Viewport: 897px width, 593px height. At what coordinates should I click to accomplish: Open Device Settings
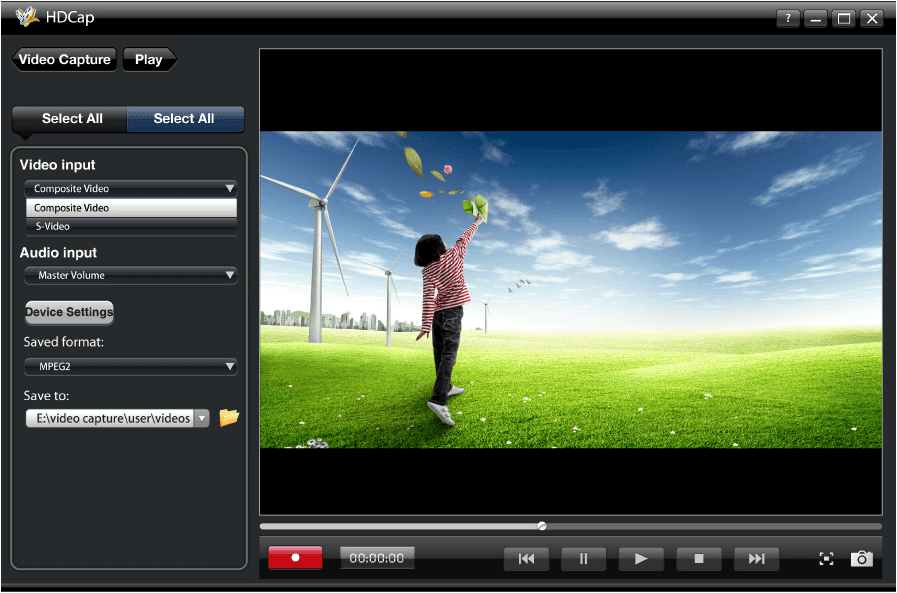coord(69,312)
